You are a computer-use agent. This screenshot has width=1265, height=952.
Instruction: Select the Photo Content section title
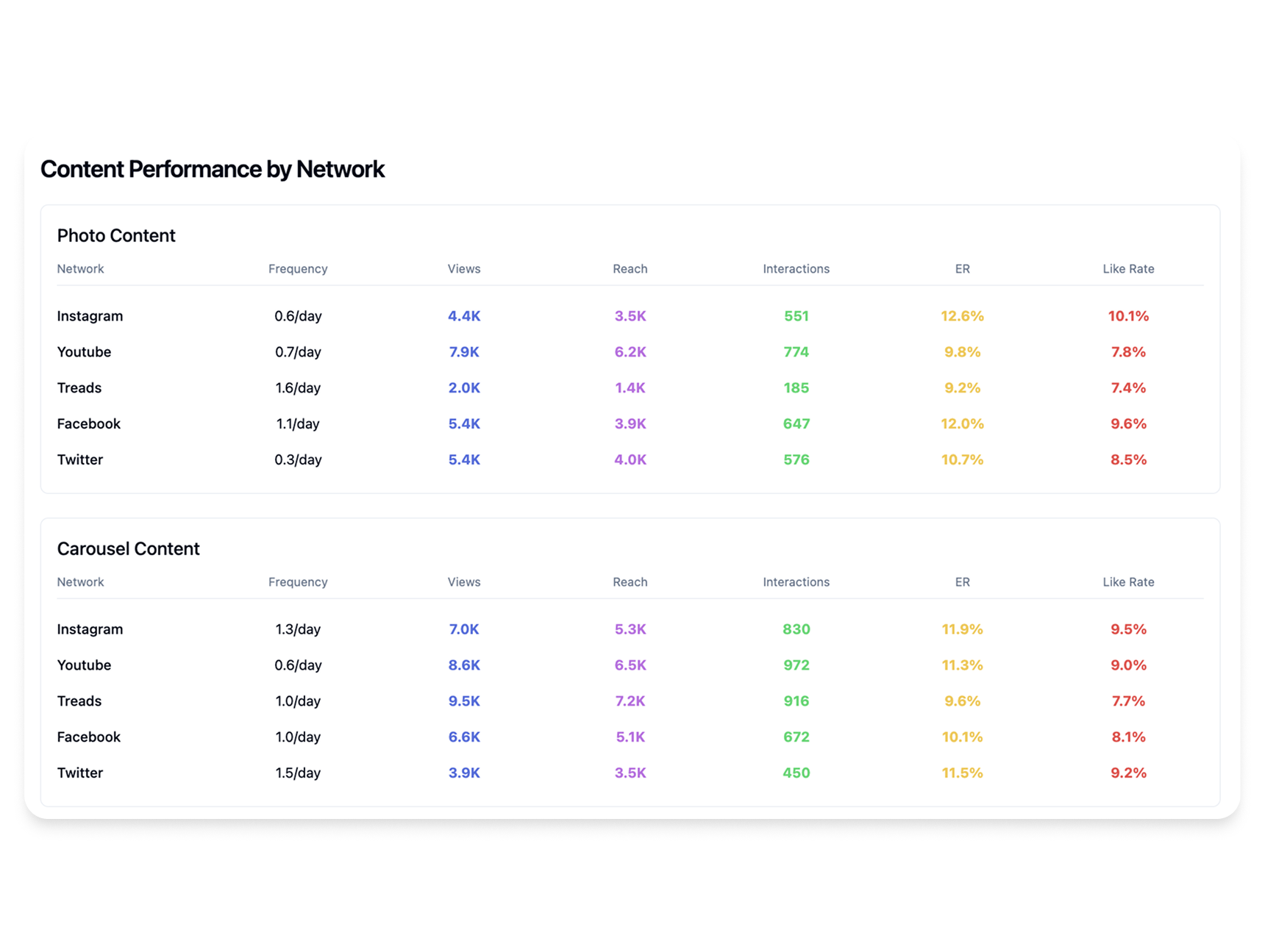click(x=116, y=235)
